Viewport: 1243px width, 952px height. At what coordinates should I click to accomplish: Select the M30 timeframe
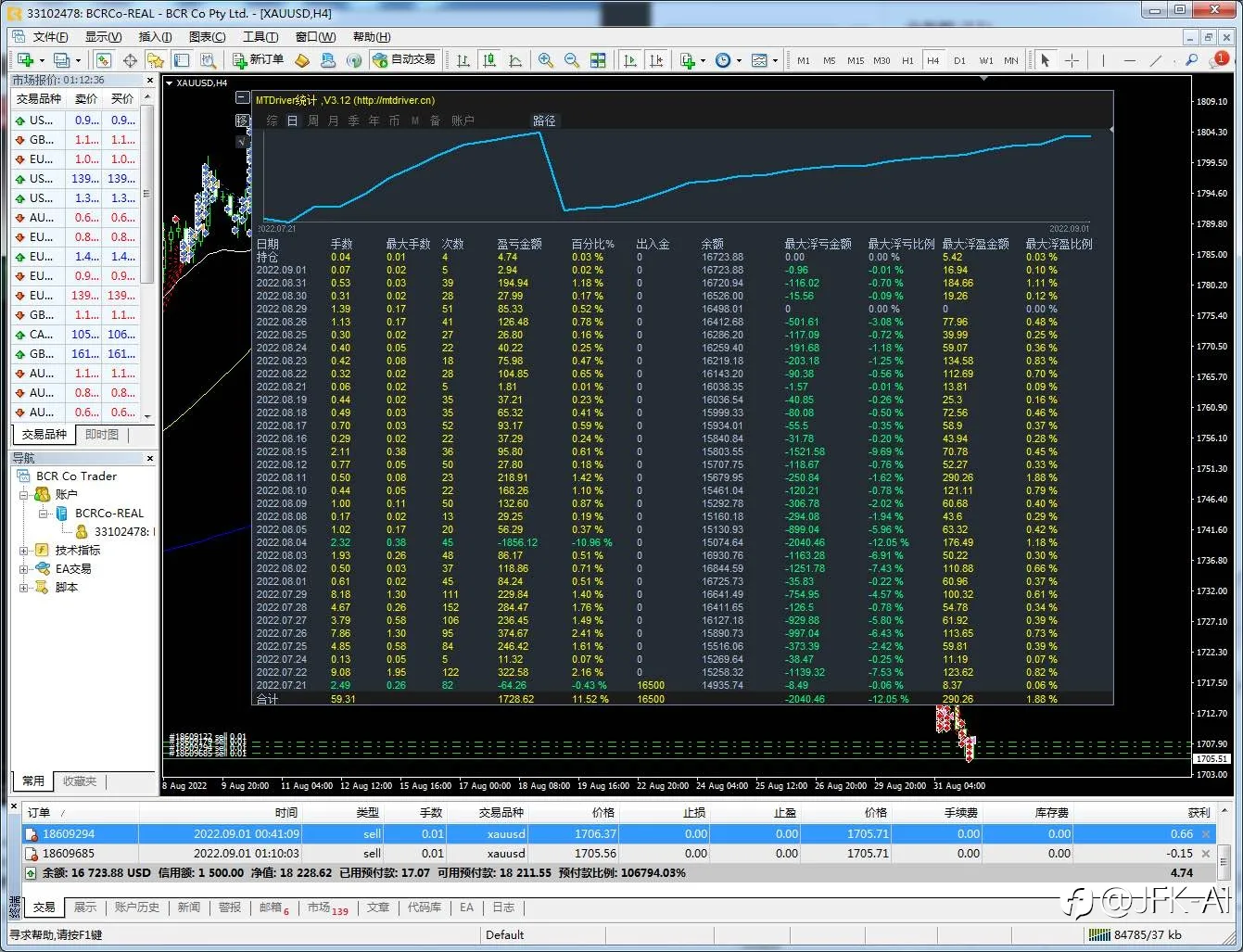coord(882,60)
